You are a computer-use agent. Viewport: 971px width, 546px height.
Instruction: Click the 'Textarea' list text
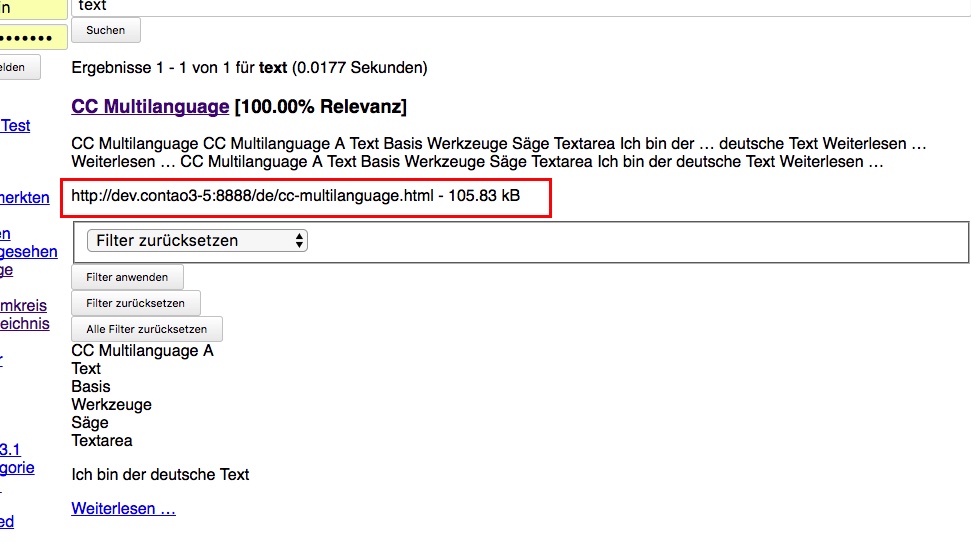[102, 441]
